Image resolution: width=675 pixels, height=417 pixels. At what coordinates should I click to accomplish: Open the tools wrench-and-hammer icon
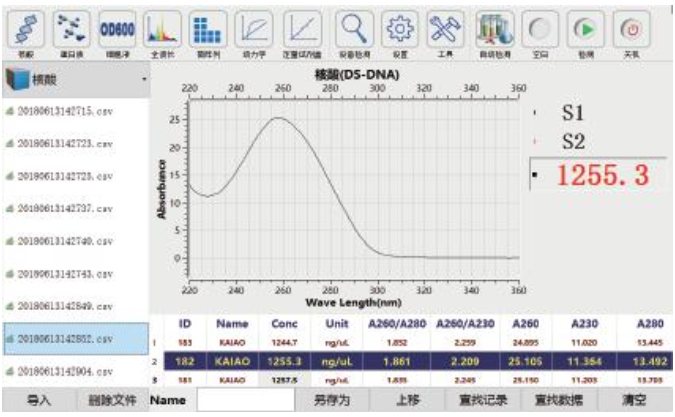coord(446,29)
